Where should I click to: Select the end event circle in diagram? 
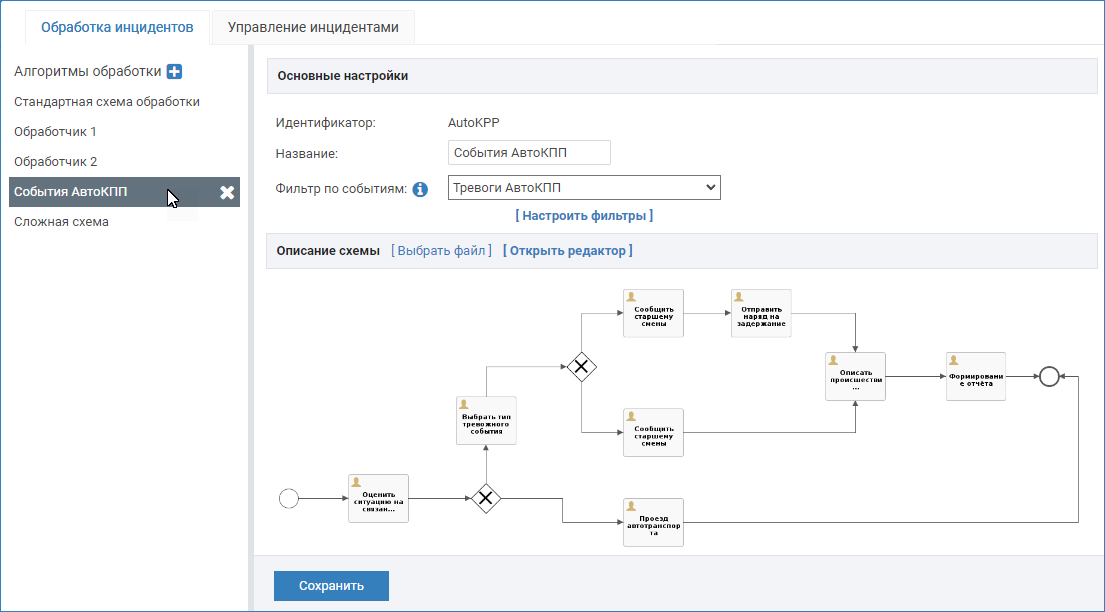coord(1048,376)
